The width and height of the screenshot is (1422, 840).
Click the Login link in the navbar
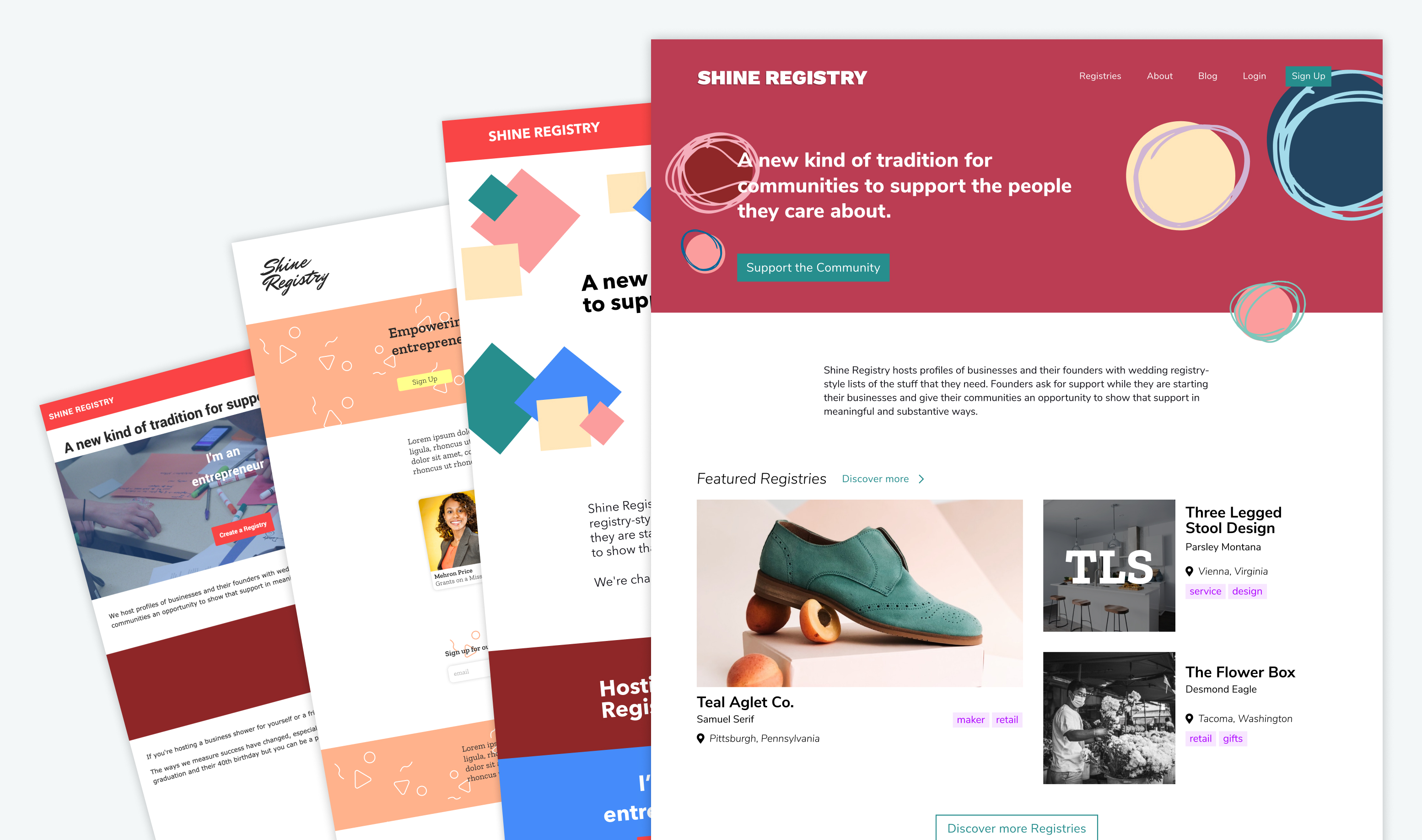pyautogui.click(x=1252, y=75)
